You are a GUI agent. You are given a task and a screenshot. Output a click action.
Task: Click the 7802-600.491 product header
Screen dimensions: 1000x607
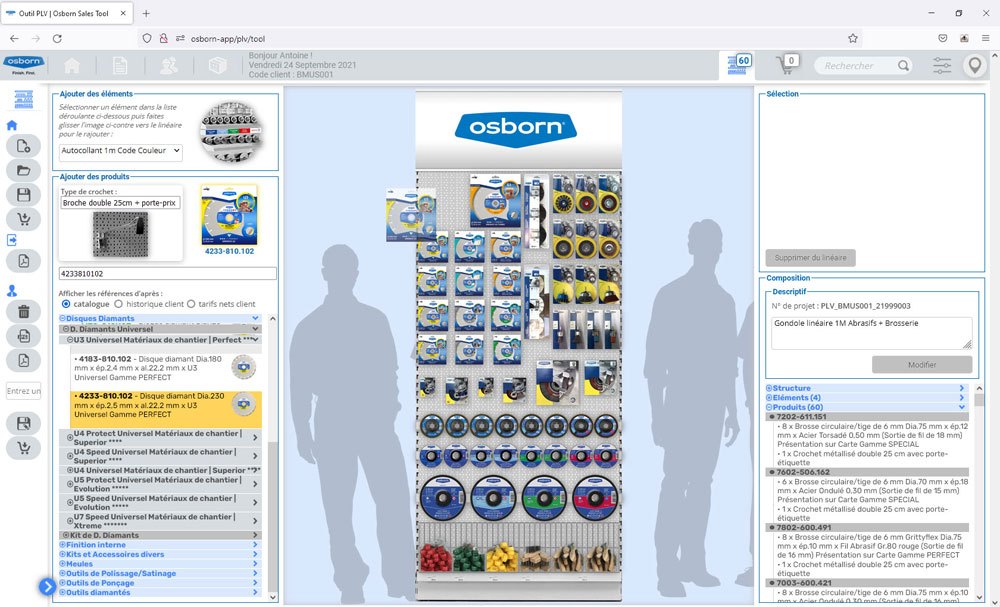[867, 527]
